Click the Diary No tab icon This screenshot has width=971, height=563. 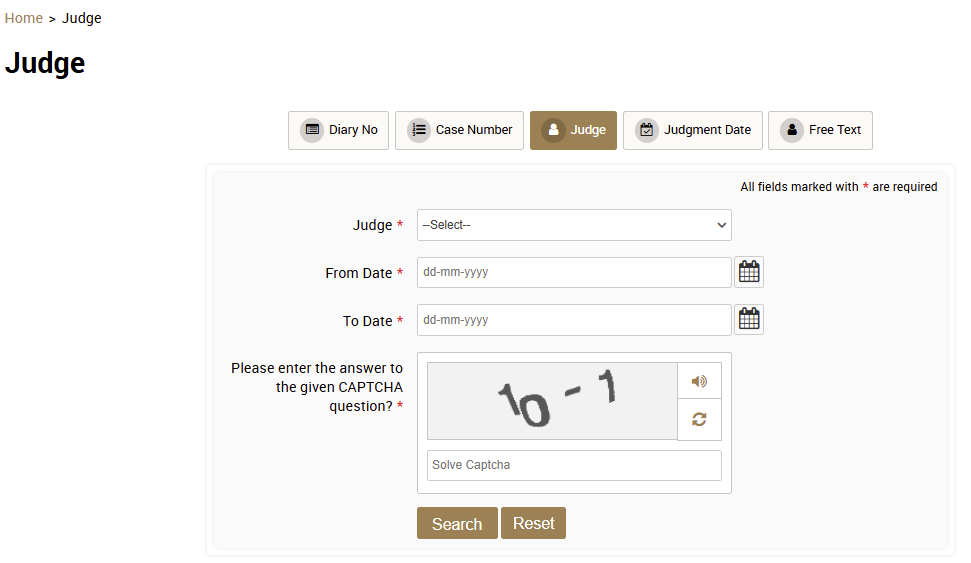pos(312,130)
